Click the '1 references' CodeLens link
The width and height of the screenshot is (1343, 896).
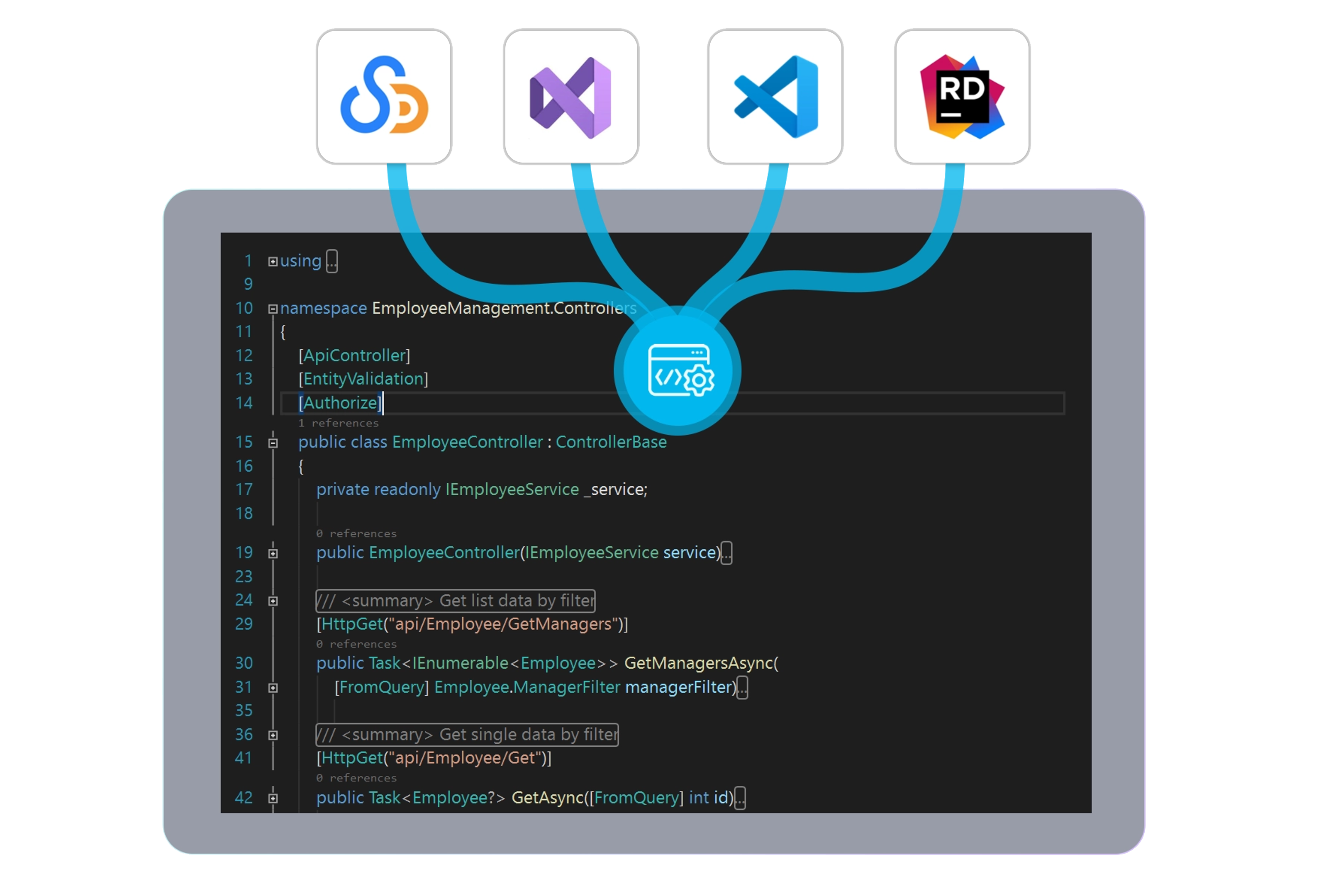coord(338,423)
